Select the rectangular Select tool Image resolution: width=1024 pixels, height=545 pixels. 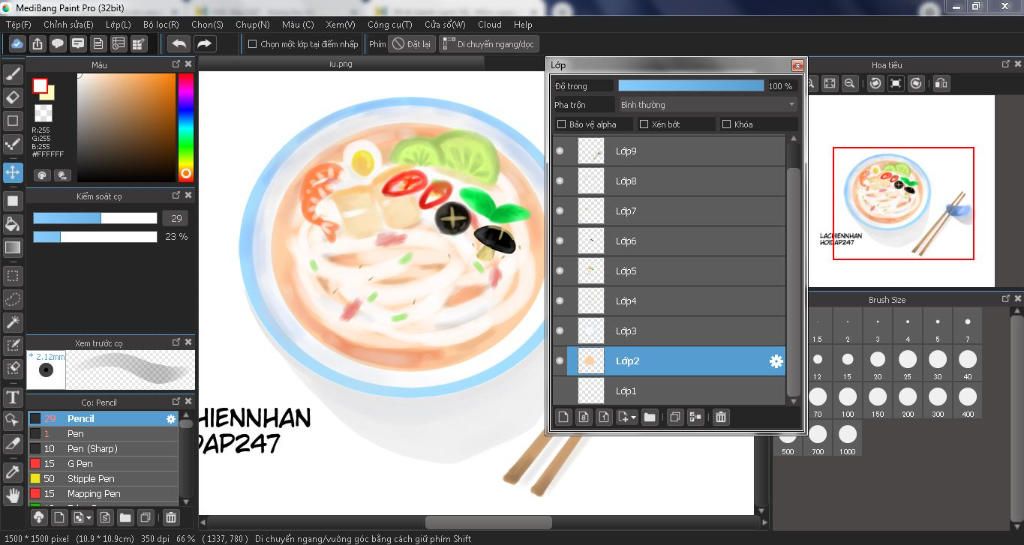(x=12, y=276)
